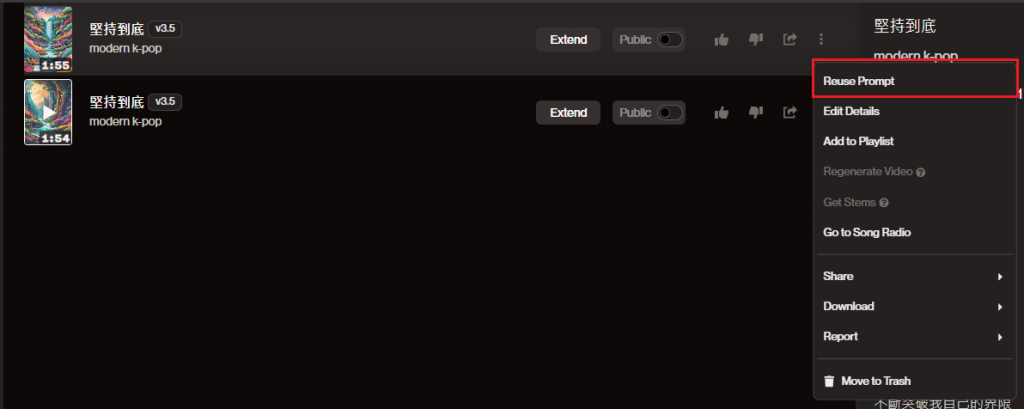This screenshot has width=1024, height=409.
Task: Expand the Download submenu
Action: [913, 306]
